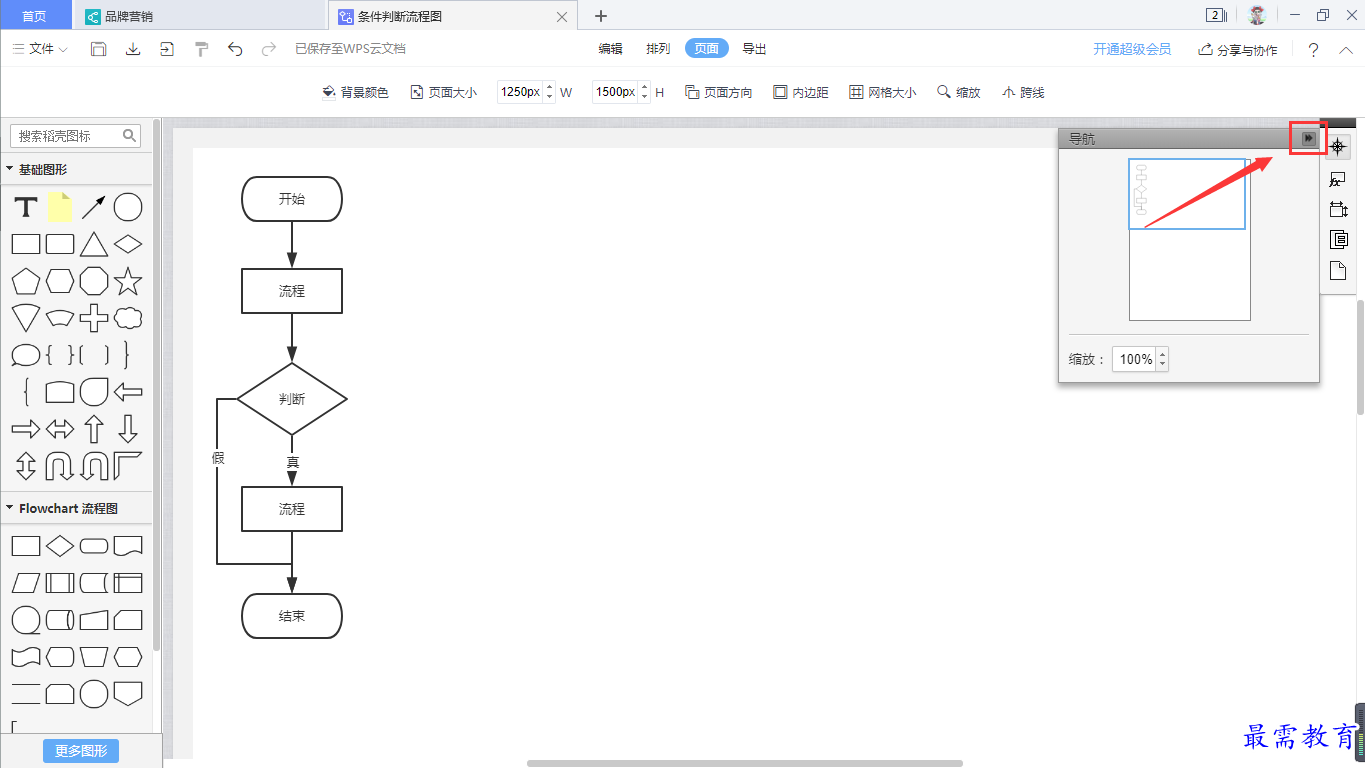Viewport: 1365px width, 768px height.
Task: Increase navigation zoom with up stepper
Action: pos(1162,354)
